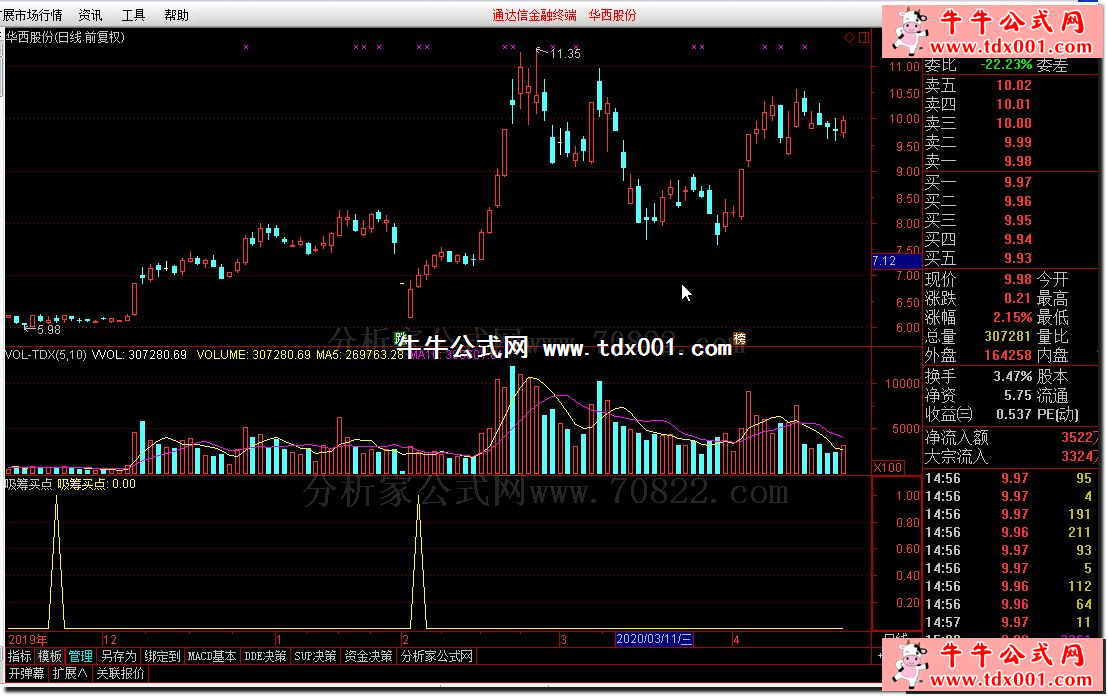Switch to the DDE决策 template
Screen dimensions: 1108x696
[x=266, y=656]
